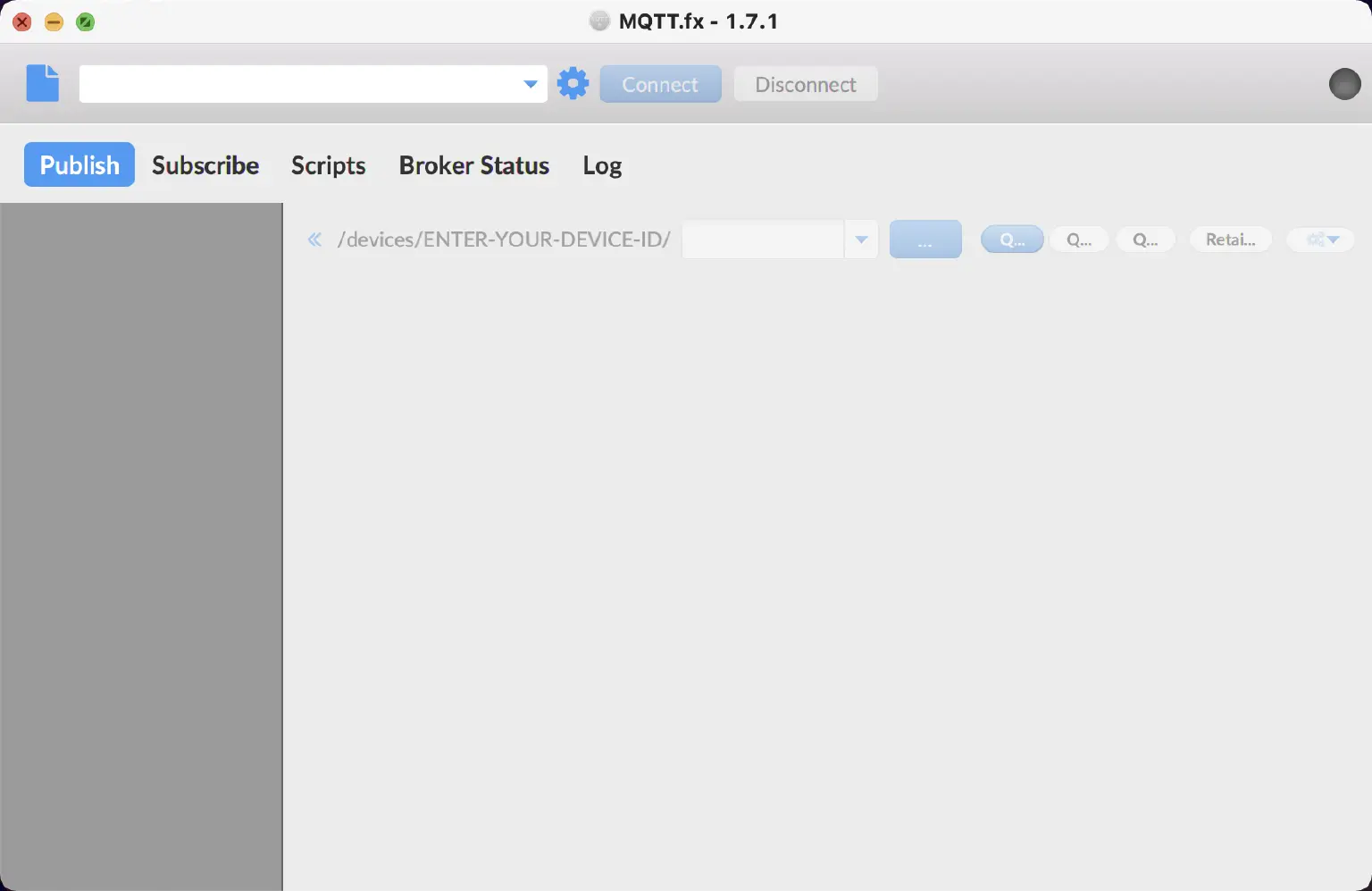Collapse the topic bar with the double-chevron
Image resolution: width=1372 pixels, height=891 pixels.
(x=314, y=240)
